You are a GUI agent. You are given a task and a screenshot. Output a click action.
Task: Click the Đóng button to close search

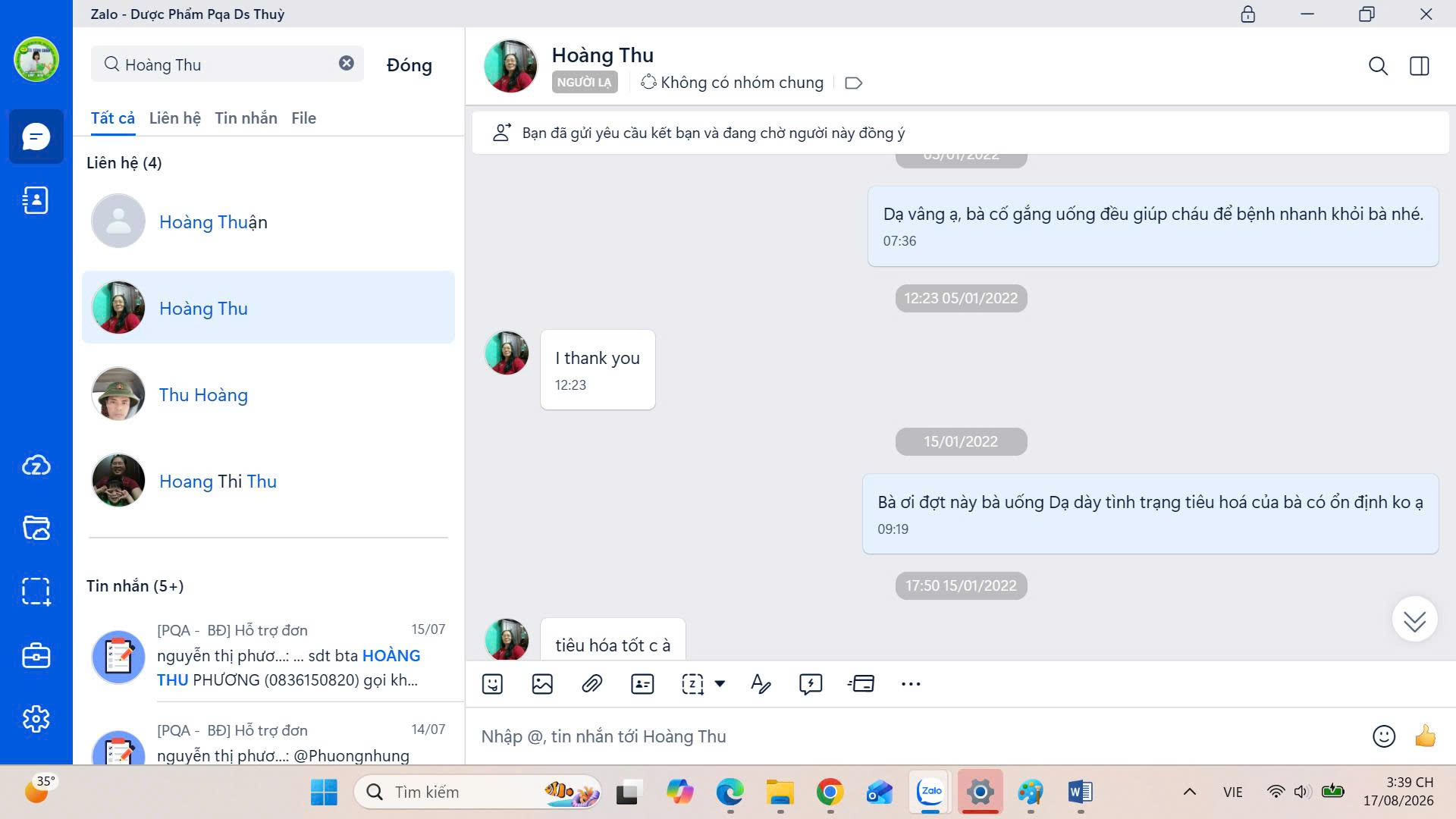[409, 65]
